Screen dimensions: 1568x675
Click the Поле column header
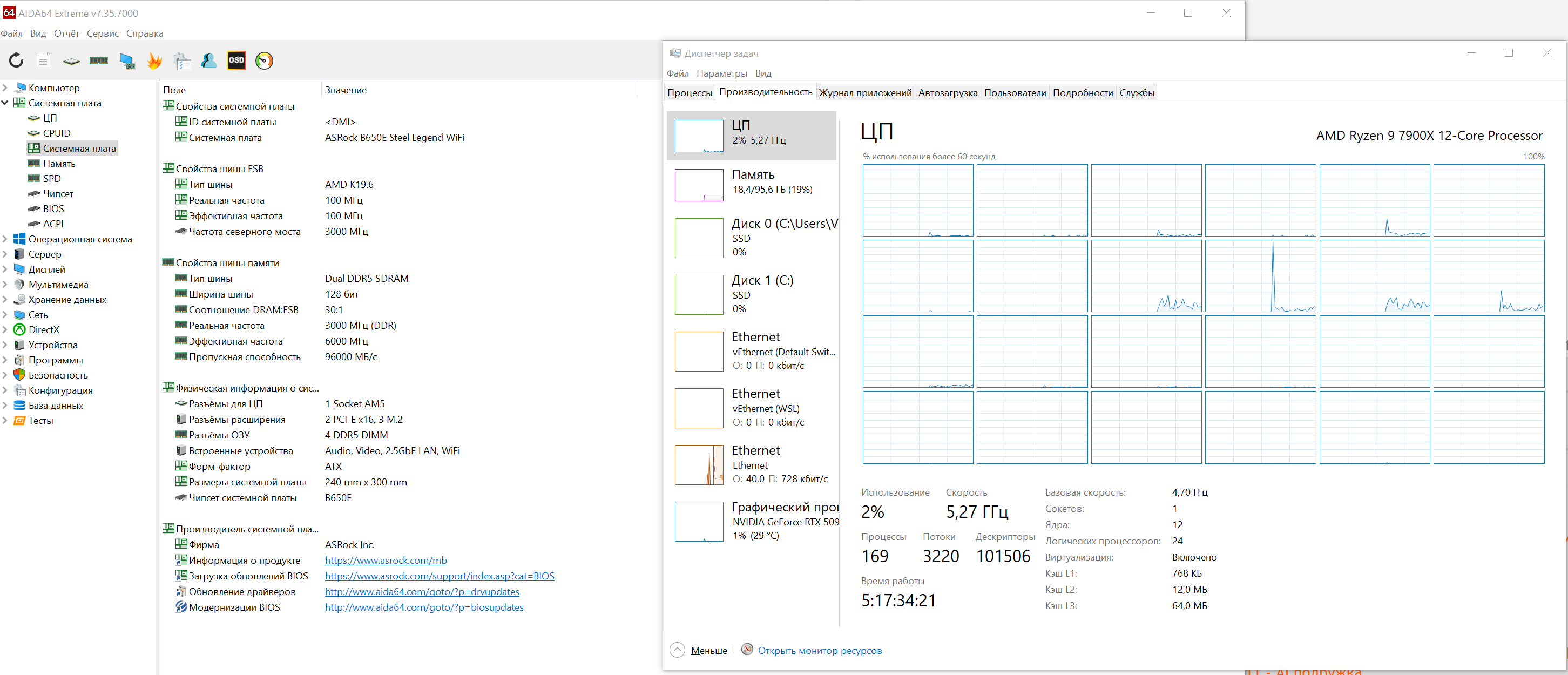click(240, 90)
